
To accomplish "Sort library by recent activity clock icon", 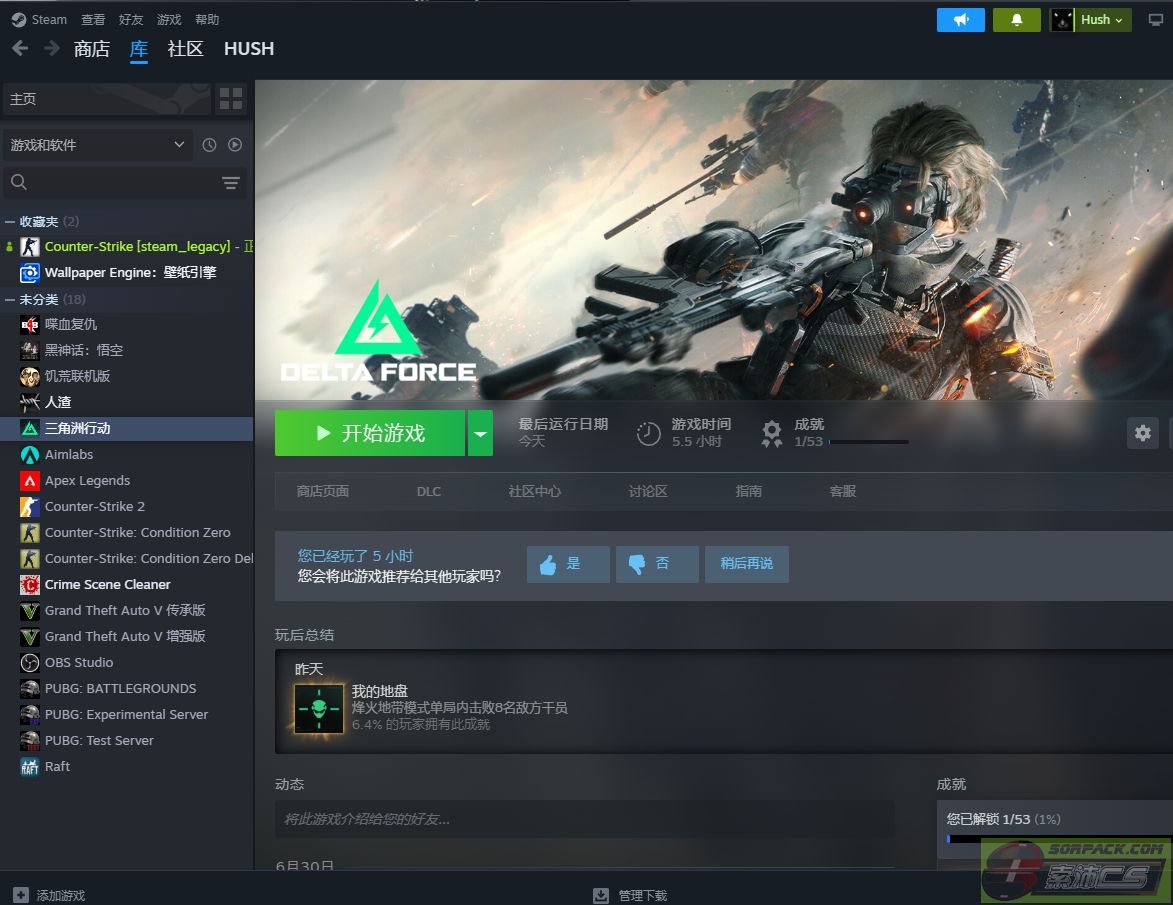I will point(209,145).
